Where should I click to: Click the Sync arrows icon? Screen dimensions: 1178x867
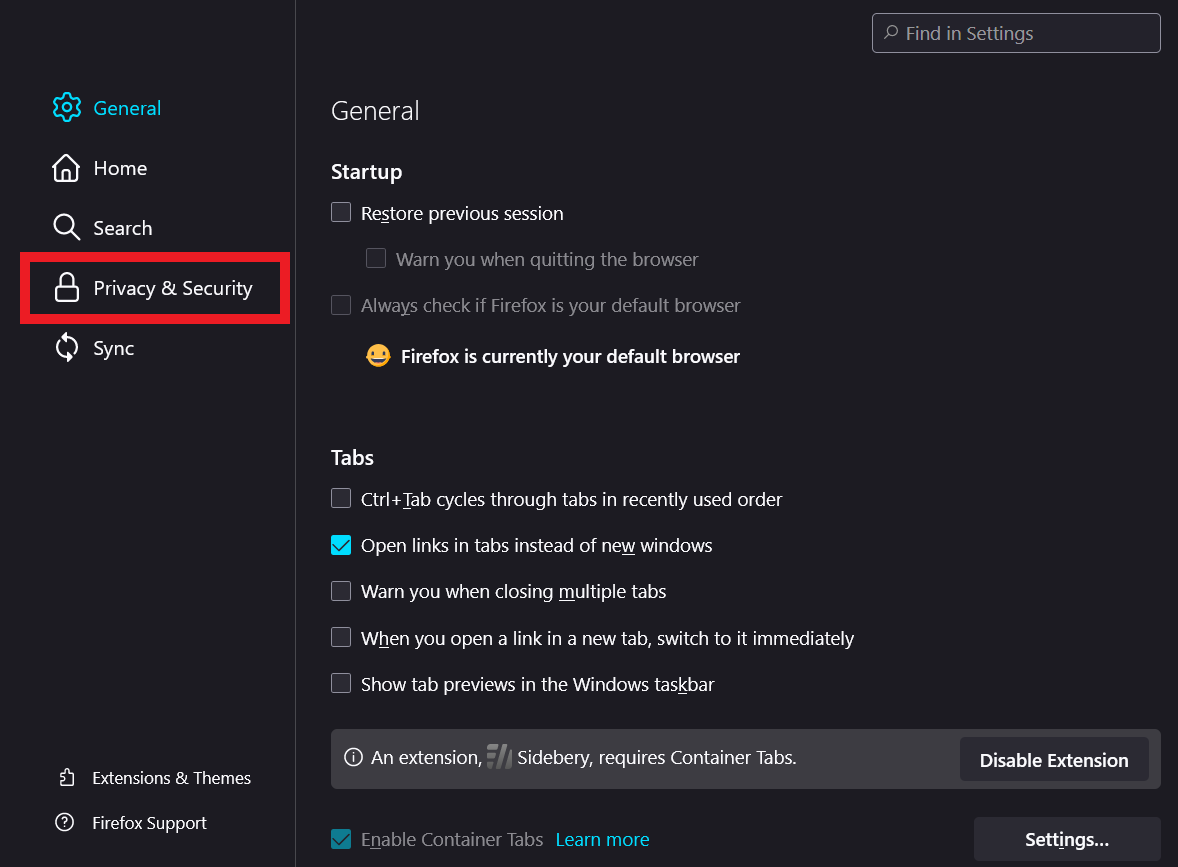(66, 348)
